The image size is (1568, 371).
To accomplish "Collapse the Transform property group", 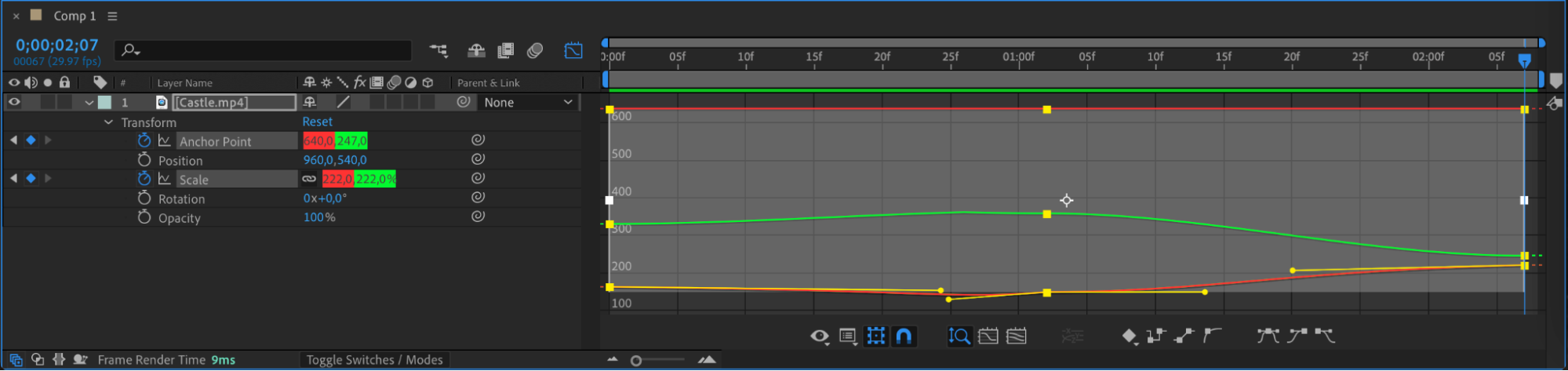I will pyautogui.click(x=109, y=122).
